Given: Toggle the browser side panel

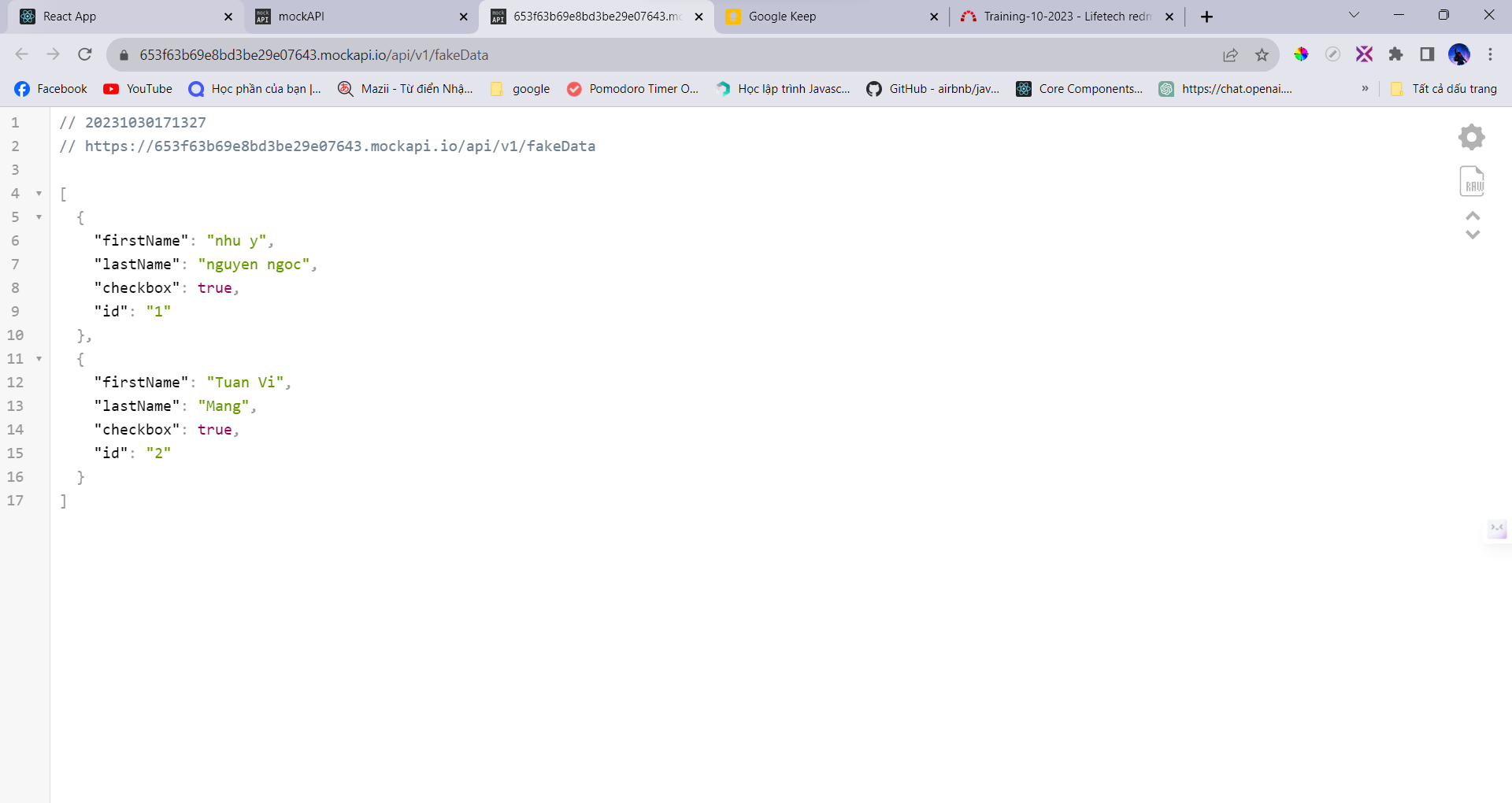Looking at the screenshot, I should coord(1427,54).
